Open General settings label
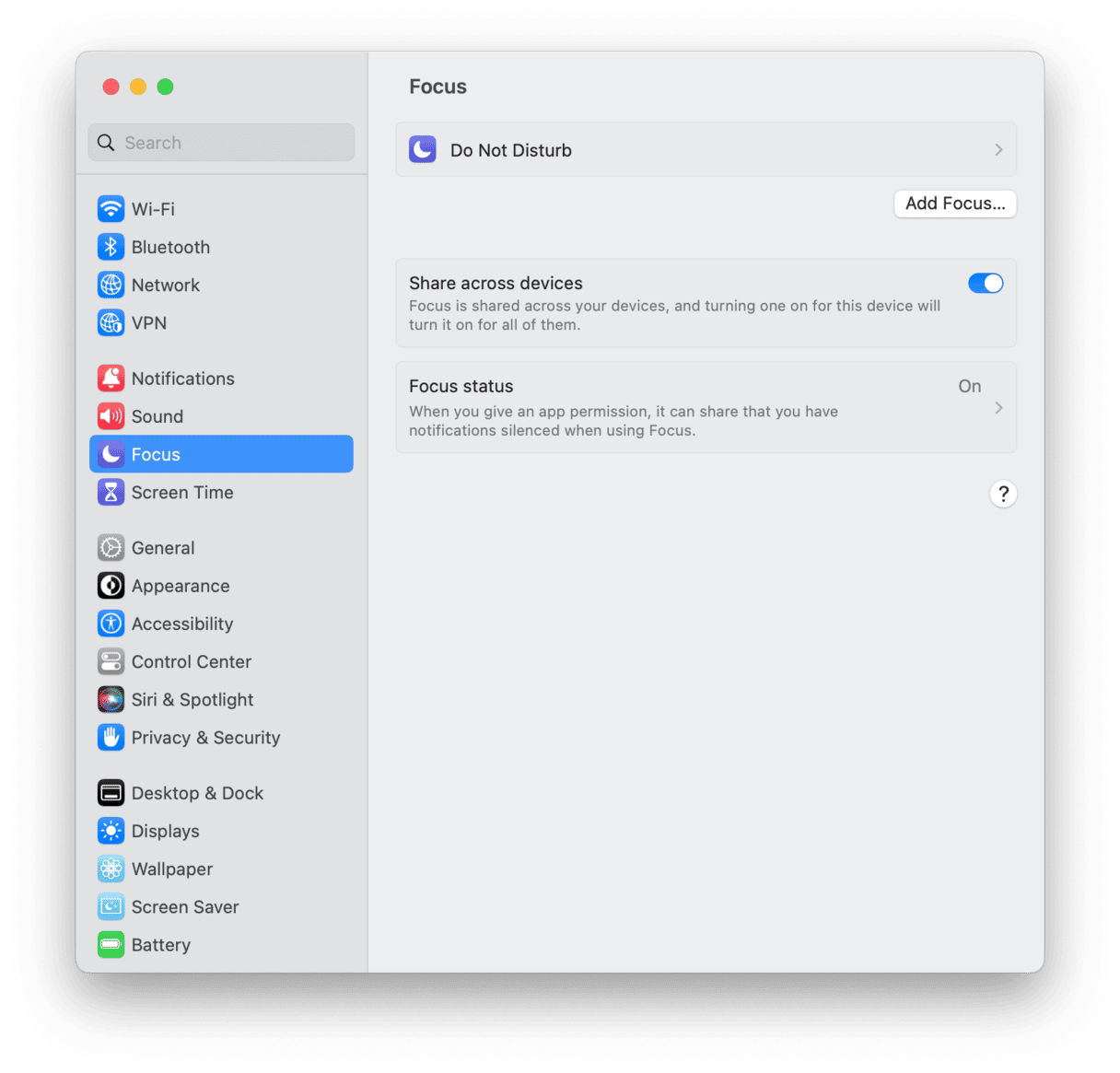Screen dimensions: 1120x1073 tap(163, 548)
